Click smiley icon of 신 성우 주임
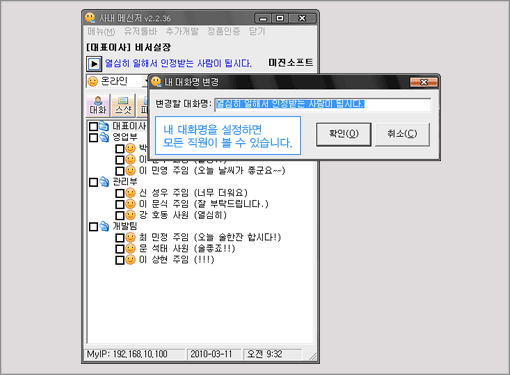 tap(130, 193)
